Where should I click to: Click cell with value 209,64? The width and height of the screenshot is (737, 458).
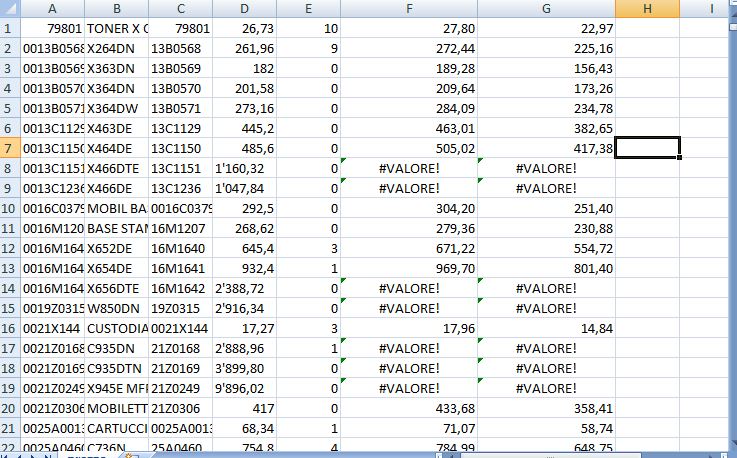(409, 88)
